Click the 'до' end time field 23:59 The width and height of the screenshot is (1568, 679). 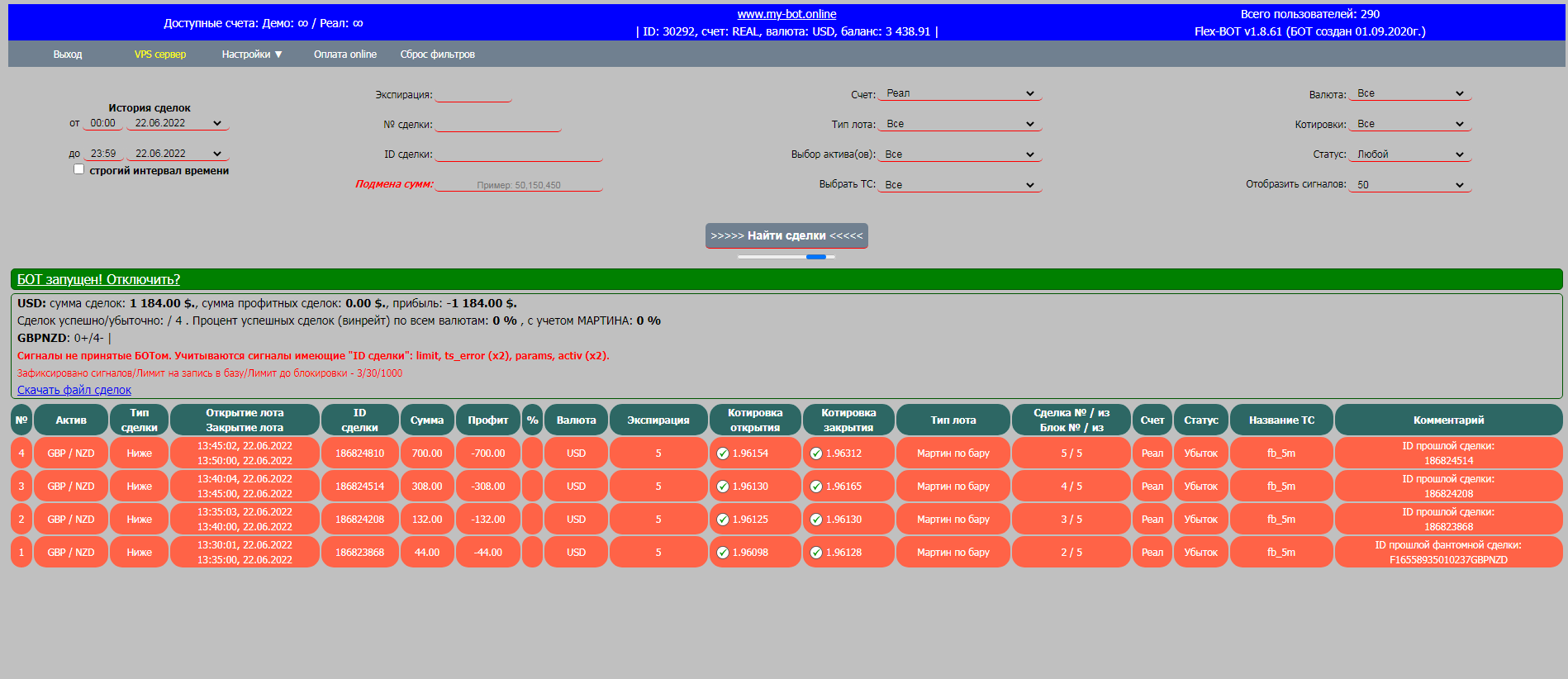(x=103, y=154)
